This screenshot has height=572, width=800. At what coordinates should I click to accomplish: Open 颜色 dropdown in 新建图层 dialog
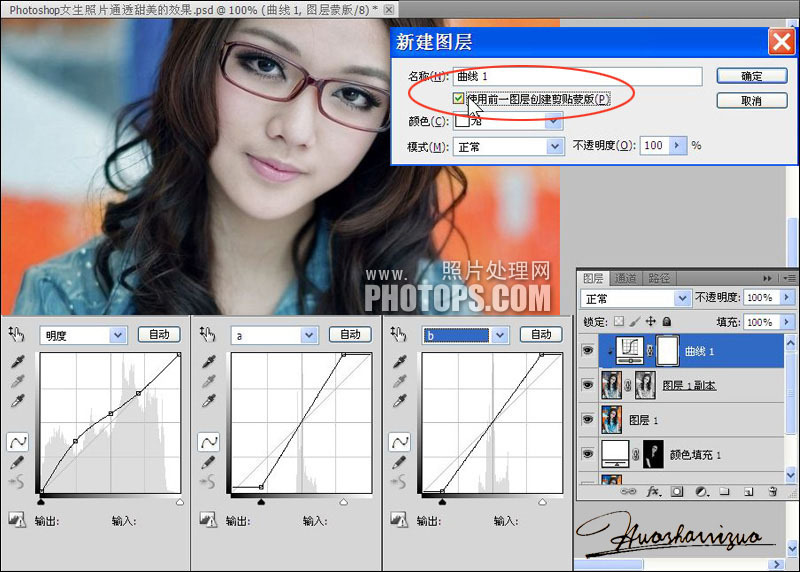tap(554, 121)
